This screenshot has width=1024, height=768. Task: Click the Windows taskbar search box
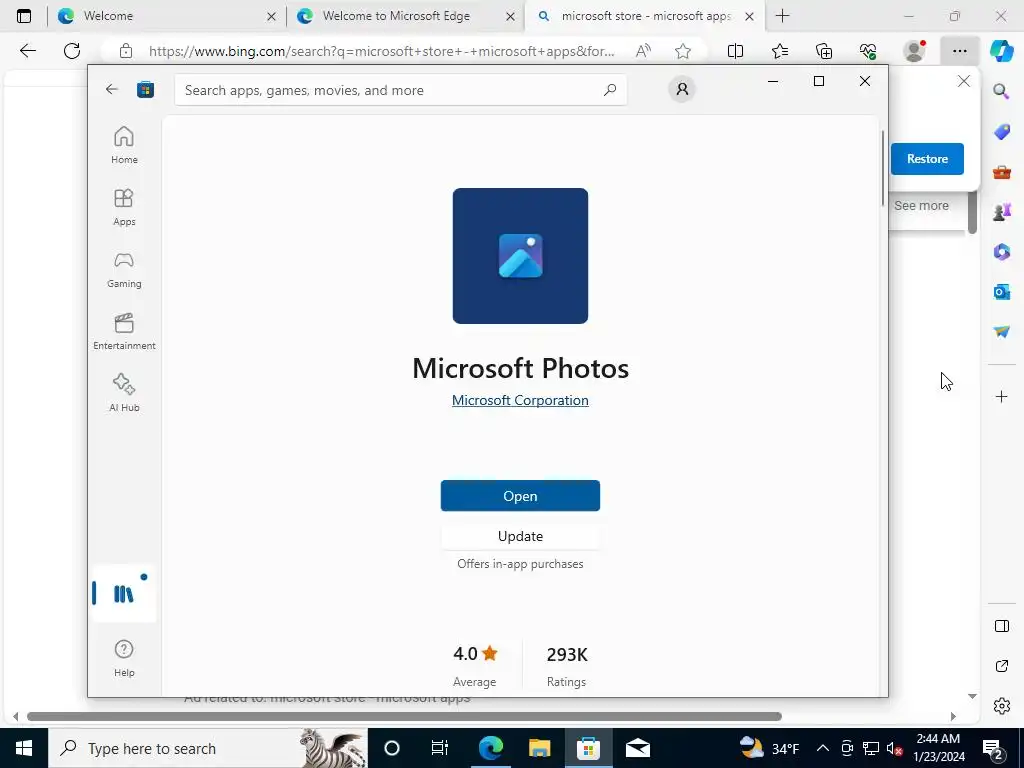click(x=208, y=748)
